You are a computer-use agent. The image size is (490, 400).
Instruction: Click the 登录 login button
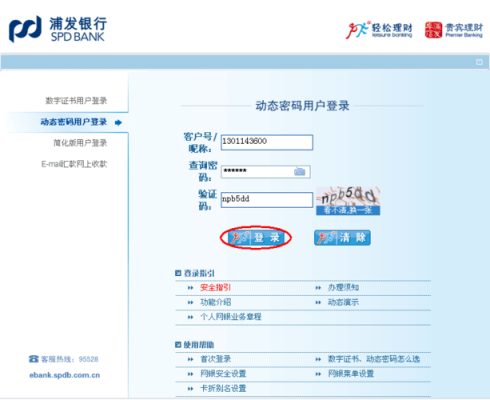point(256,238)
